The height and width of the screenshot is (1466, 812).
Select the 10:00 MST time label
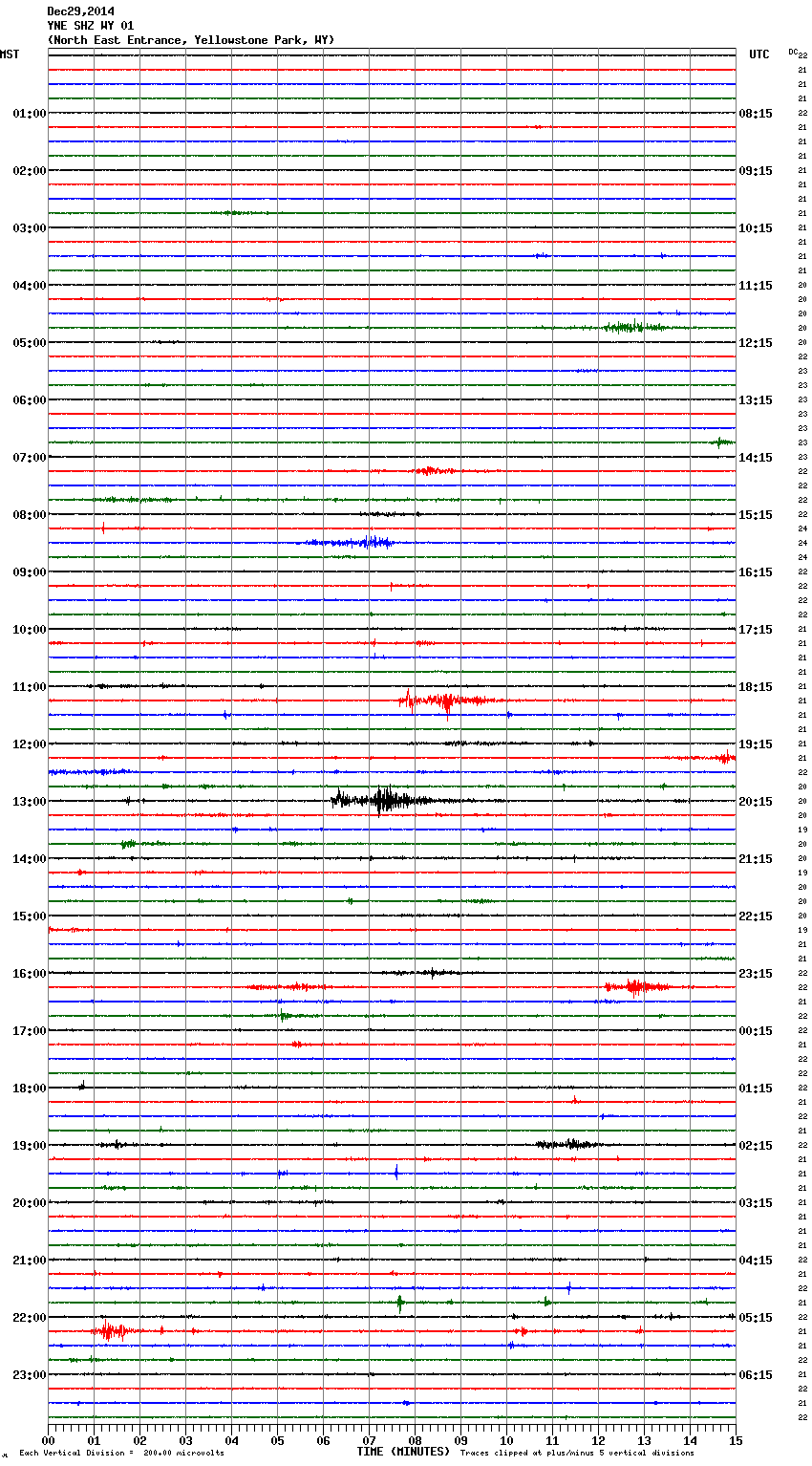tap(29, 630)
